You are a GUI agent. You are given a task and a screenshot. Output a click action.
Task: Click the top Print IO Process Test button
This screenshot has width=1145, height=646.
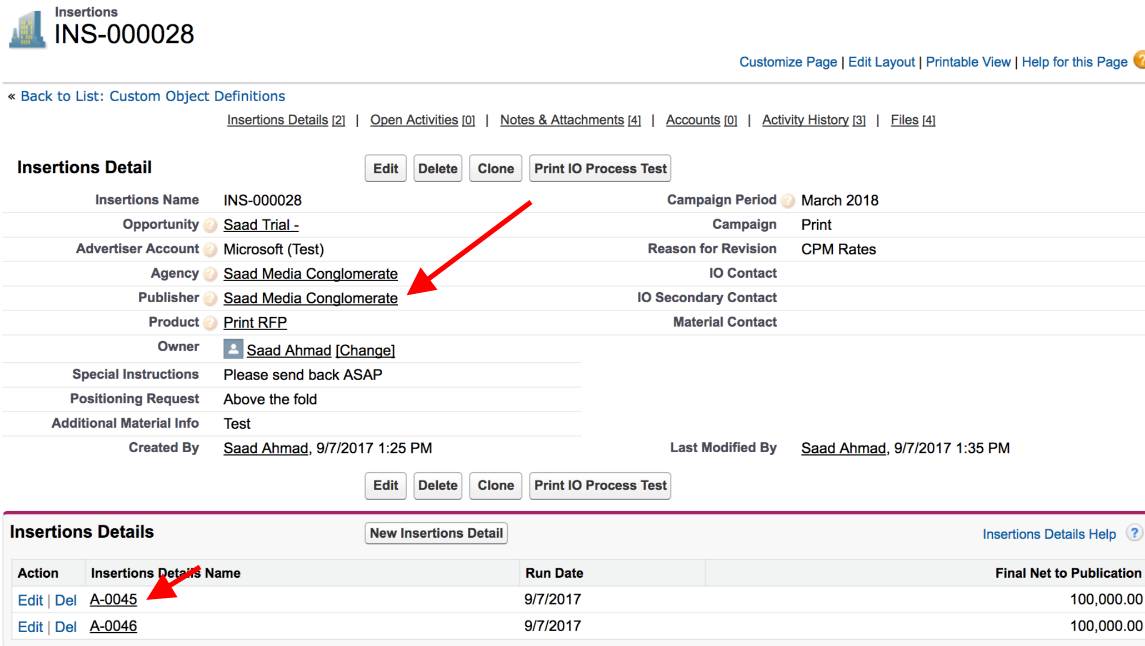pos(600,169)
